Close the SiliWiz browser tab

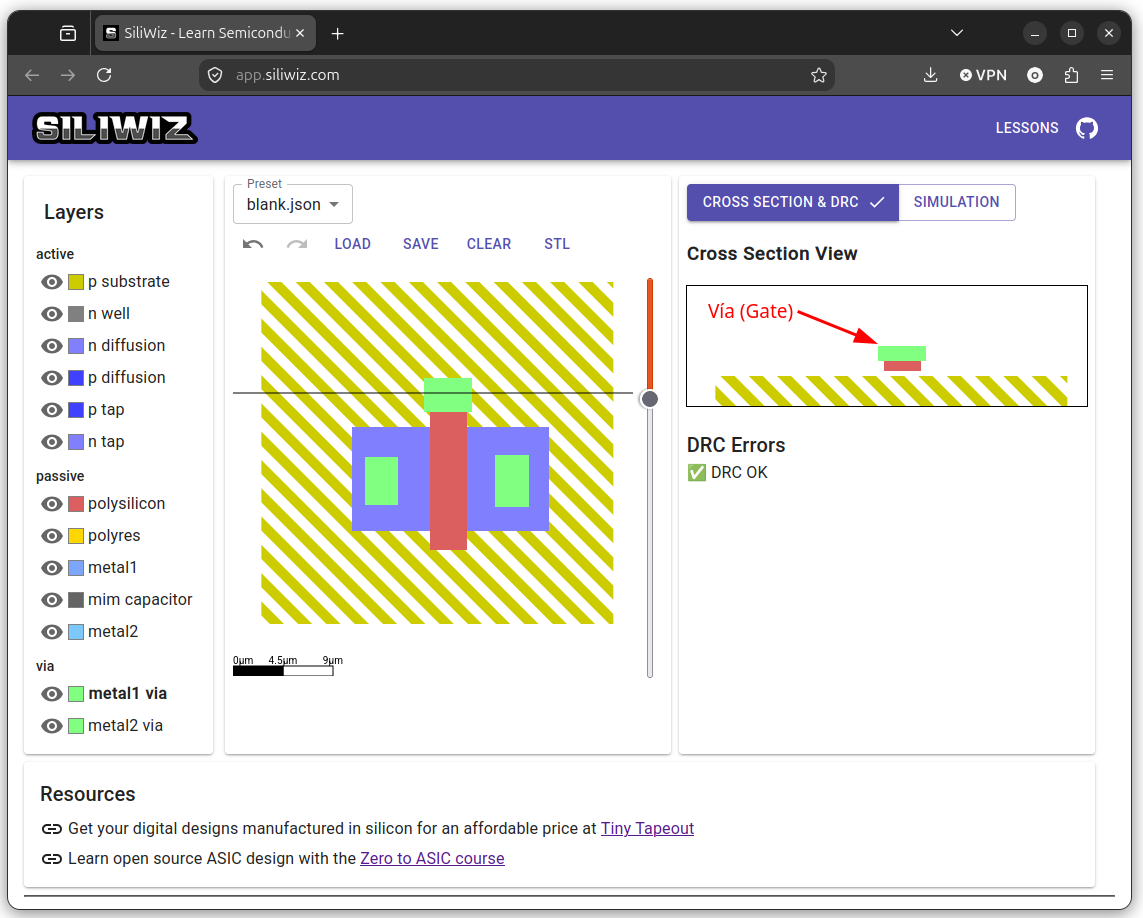coord(300,34)
